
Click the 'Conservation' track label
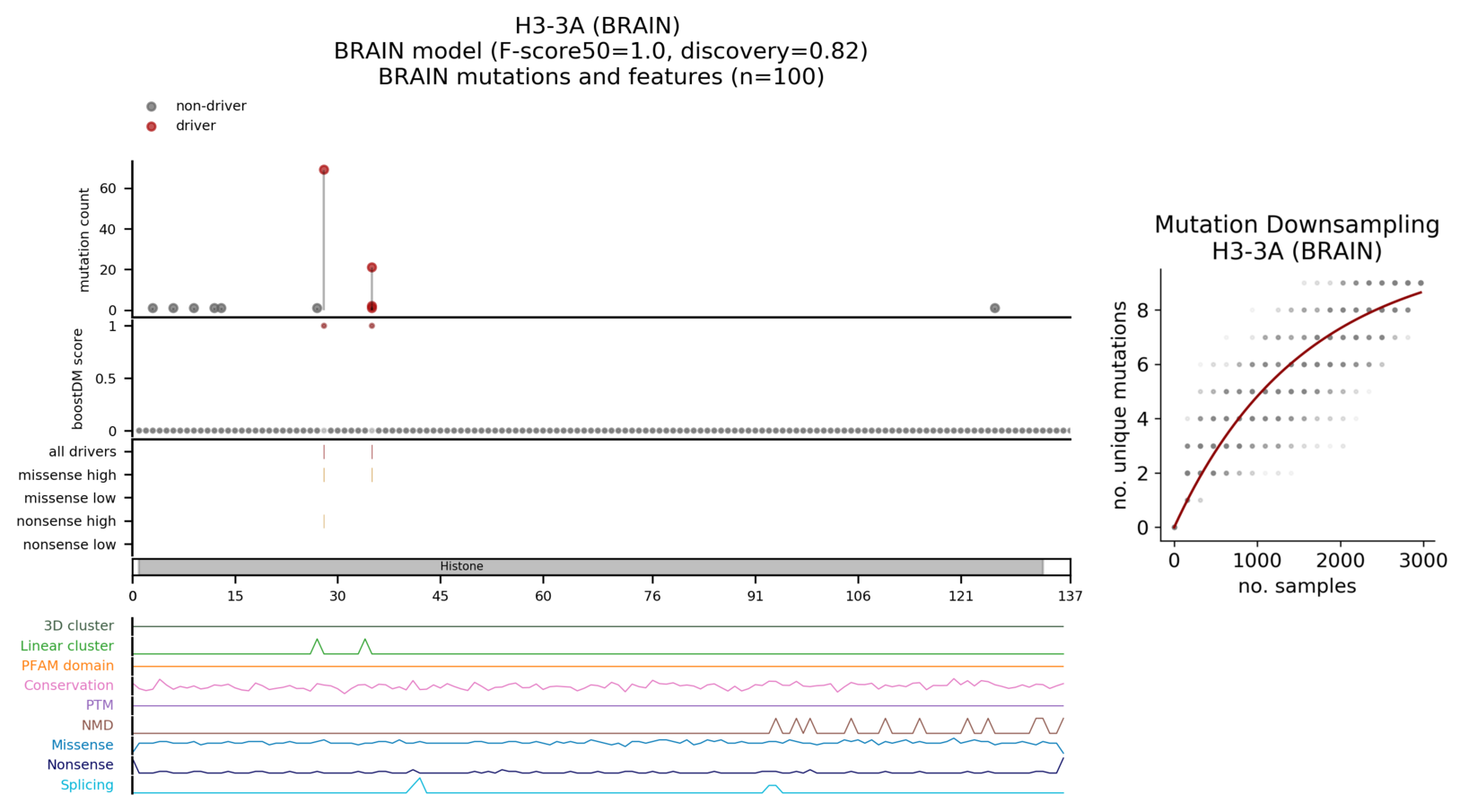(68, 685)
